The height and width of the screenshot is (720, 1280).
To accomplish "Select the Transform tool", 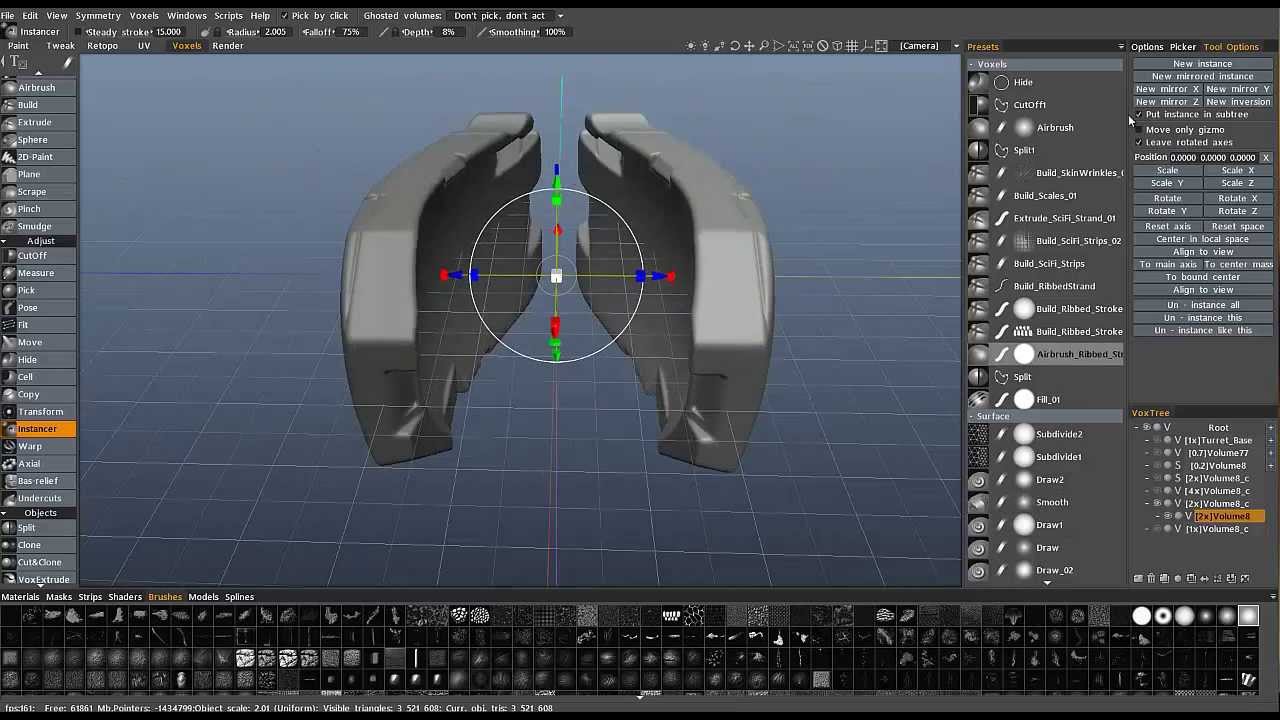I will coord(41,412).
